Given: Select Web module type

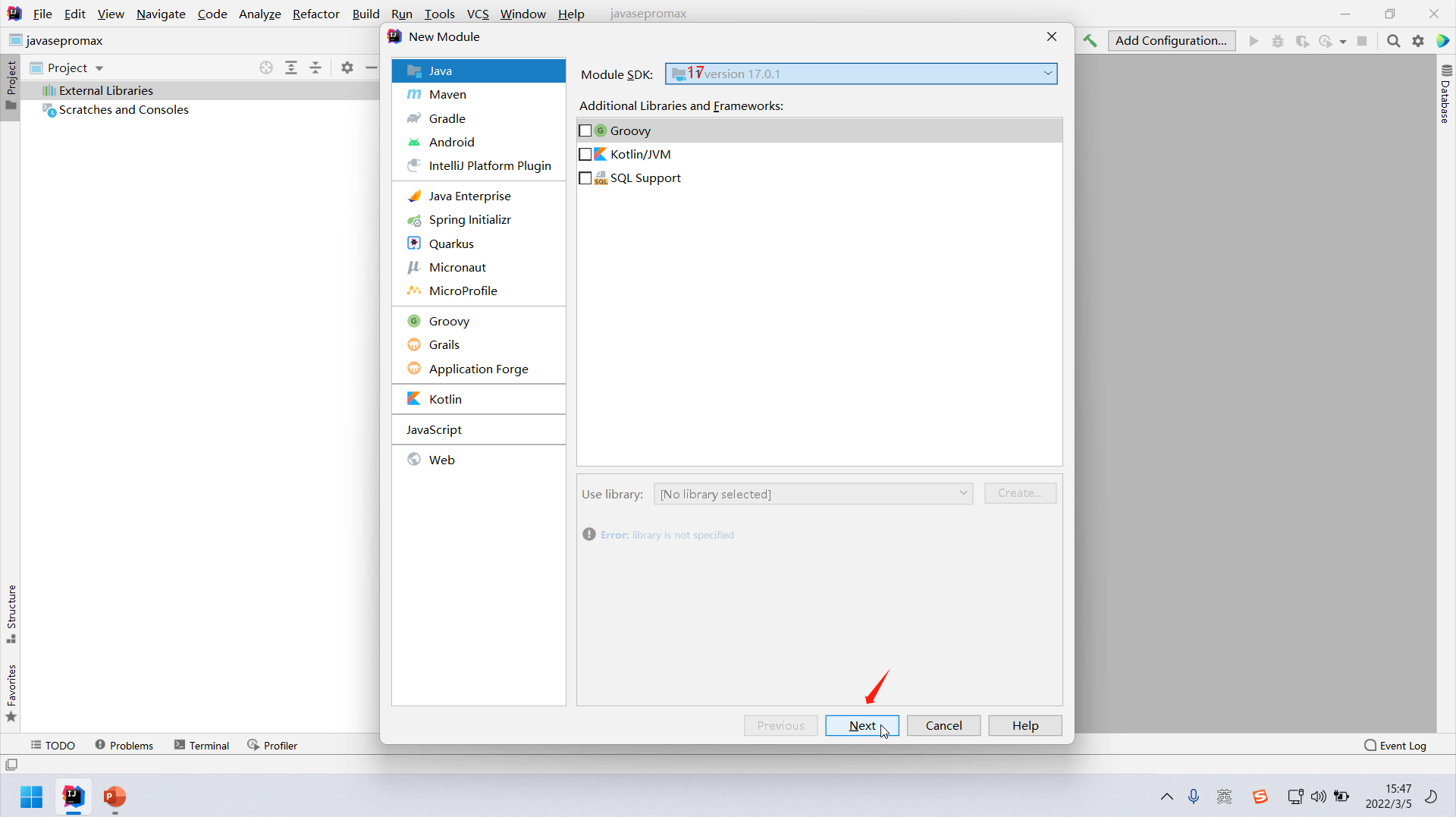Looking at the screenshot, I should click(x=479, y=460).
